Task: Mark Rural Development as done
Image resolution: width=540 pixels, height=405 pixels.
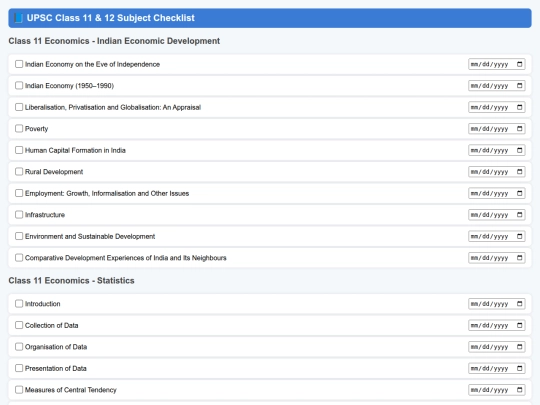Action: point(19,172)
